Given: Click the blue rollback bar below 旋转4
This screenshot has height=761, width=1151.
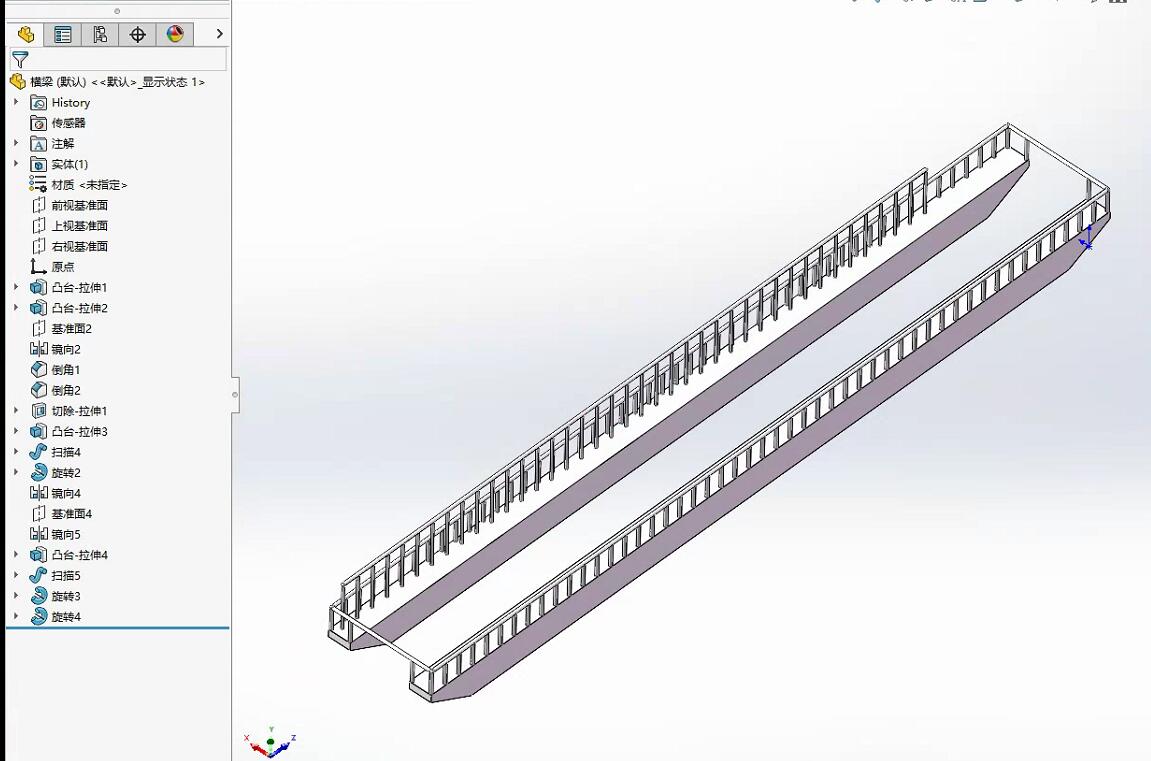Looking at the screenshot, I should (x=117, y=628).
